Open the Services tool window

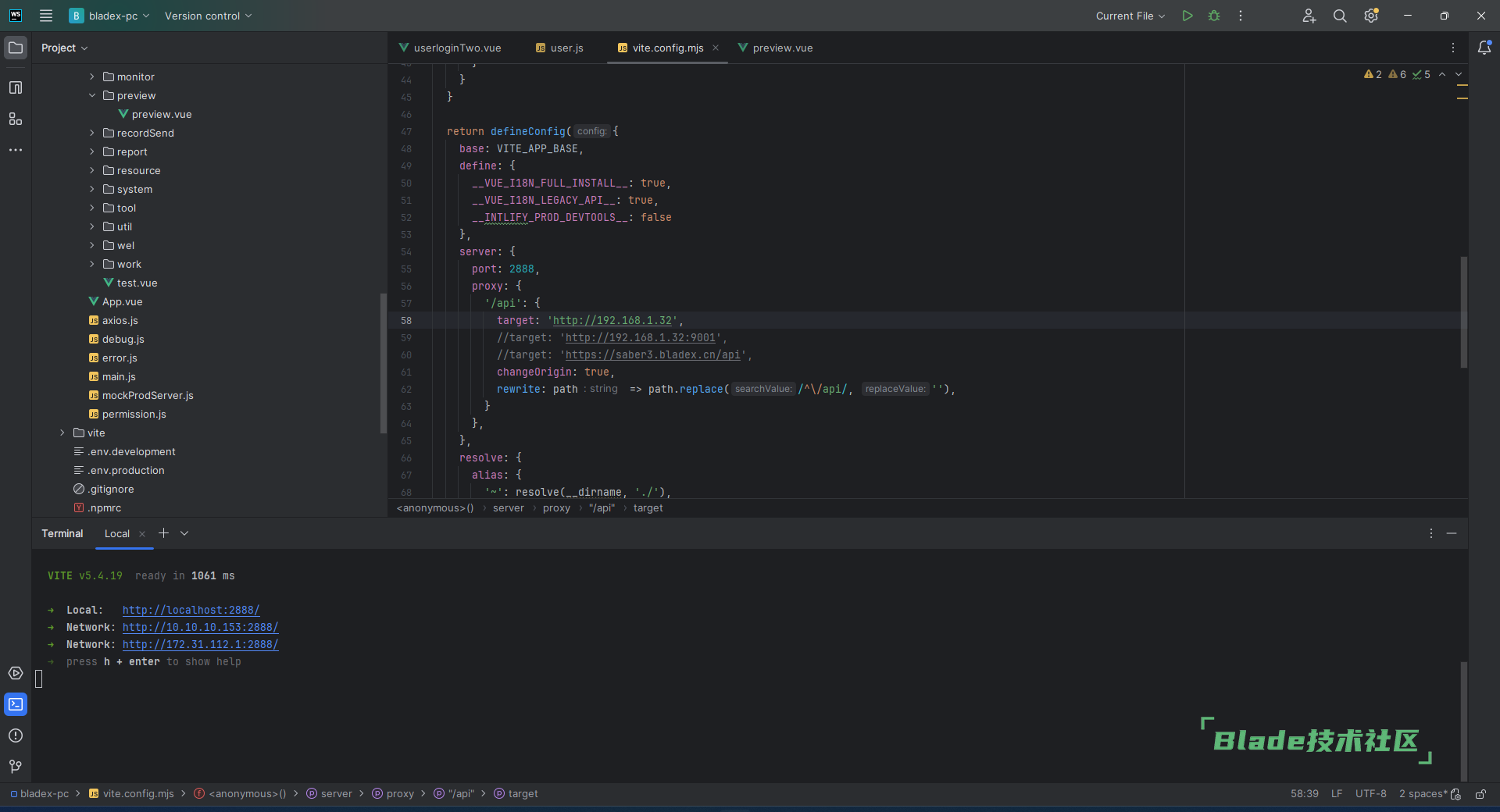point(16,673)
